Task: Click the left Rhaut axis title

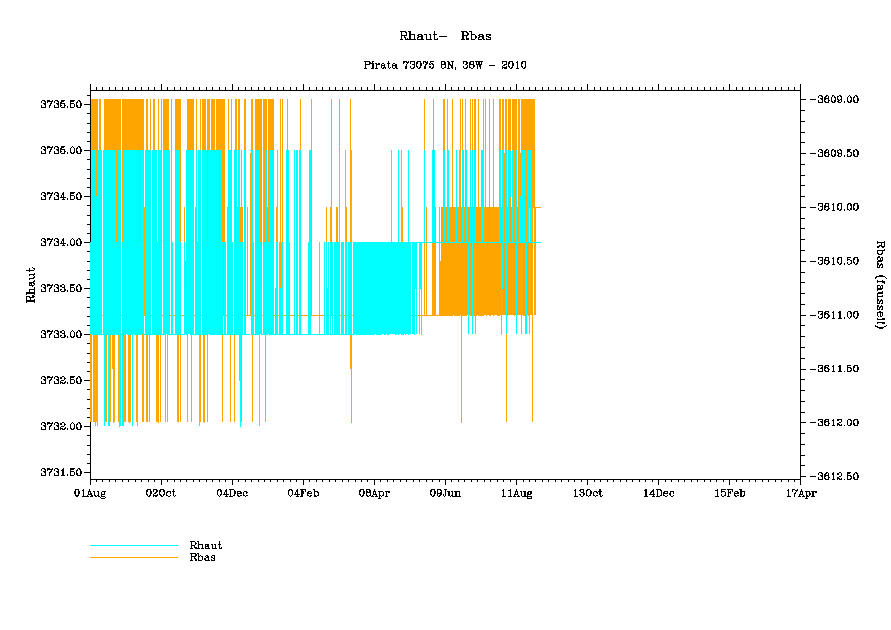Action: point(30,285)
